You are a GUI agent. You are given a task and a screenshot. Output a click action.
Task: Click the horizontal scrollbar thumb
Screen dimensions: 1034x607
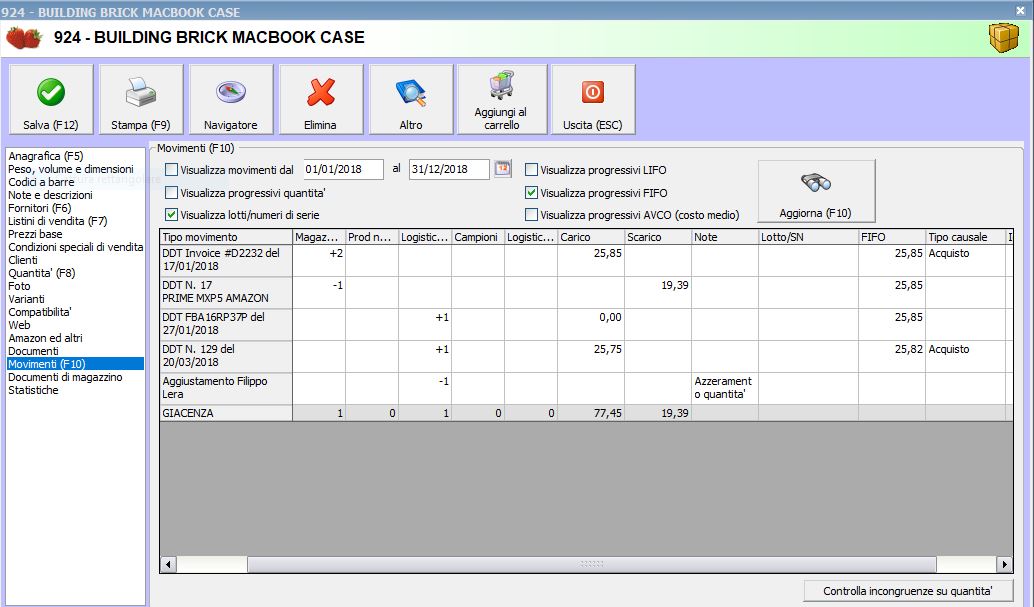(592, 564)
